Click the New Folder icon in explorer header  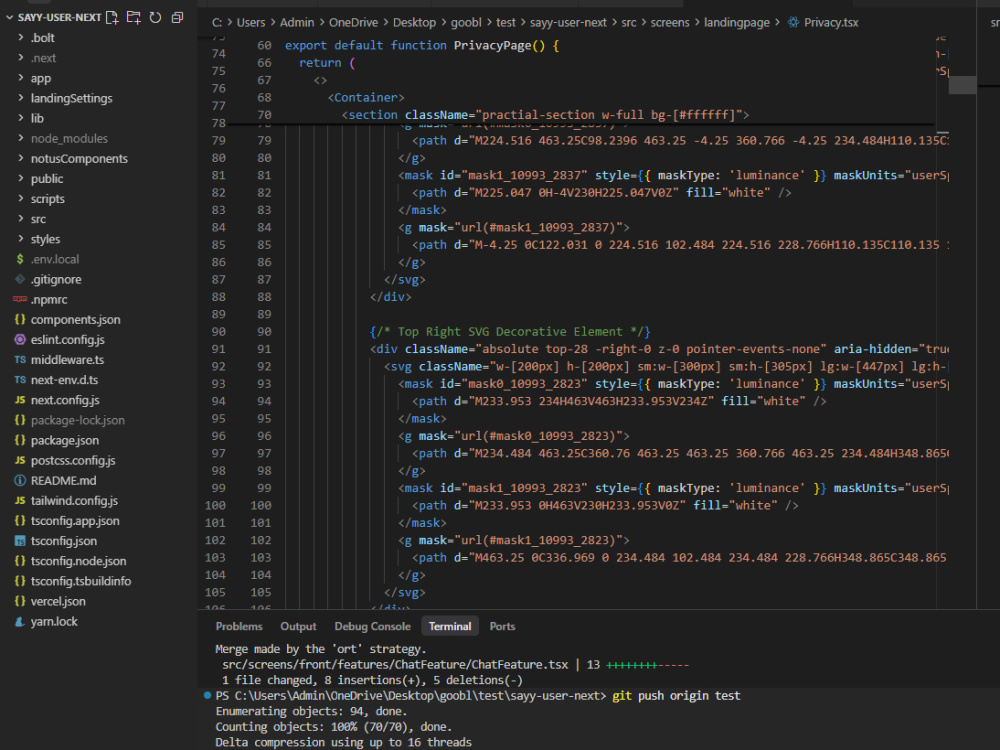133,17
